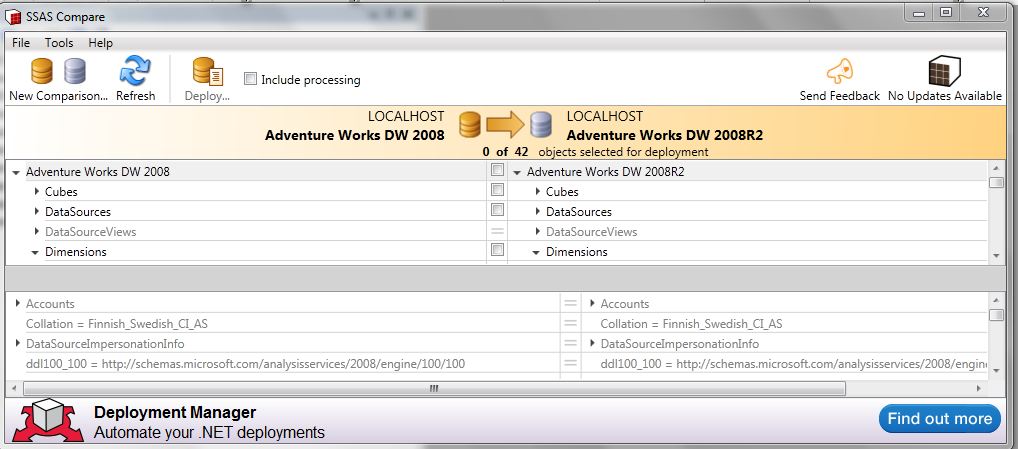The height and width of the screenshot is (449, 1018).
Task: Tick the Adventure Works DW 2008 root checkbox
Action: point(497,170)
